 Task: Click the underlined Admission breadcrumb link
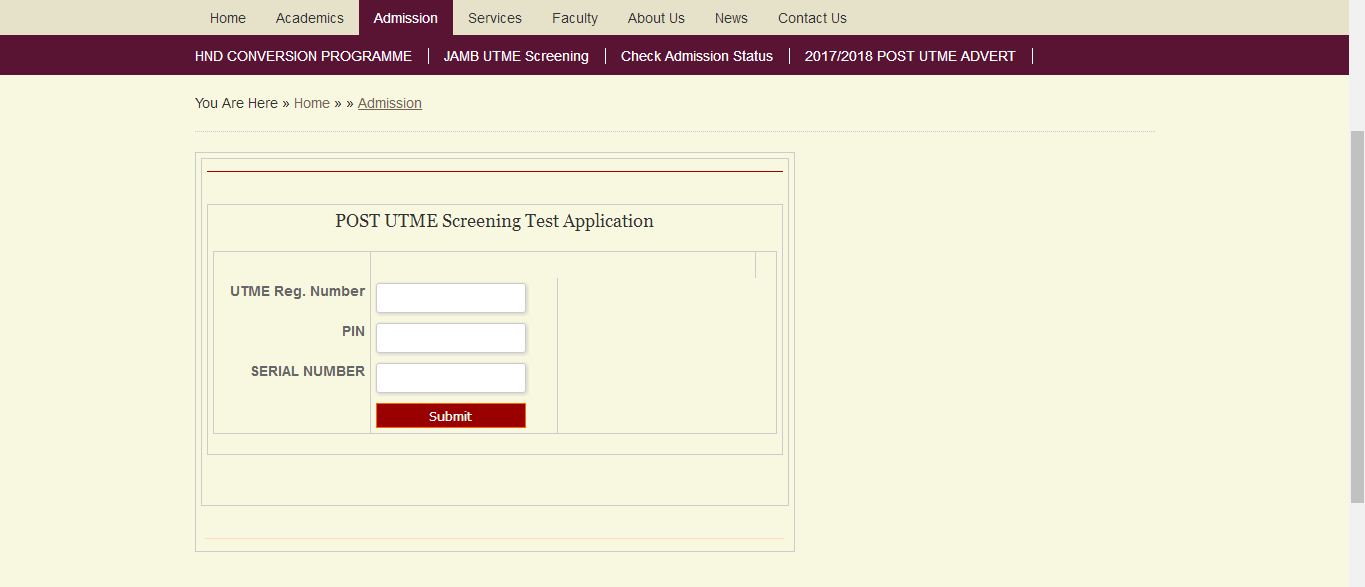[x=389, y=103]
